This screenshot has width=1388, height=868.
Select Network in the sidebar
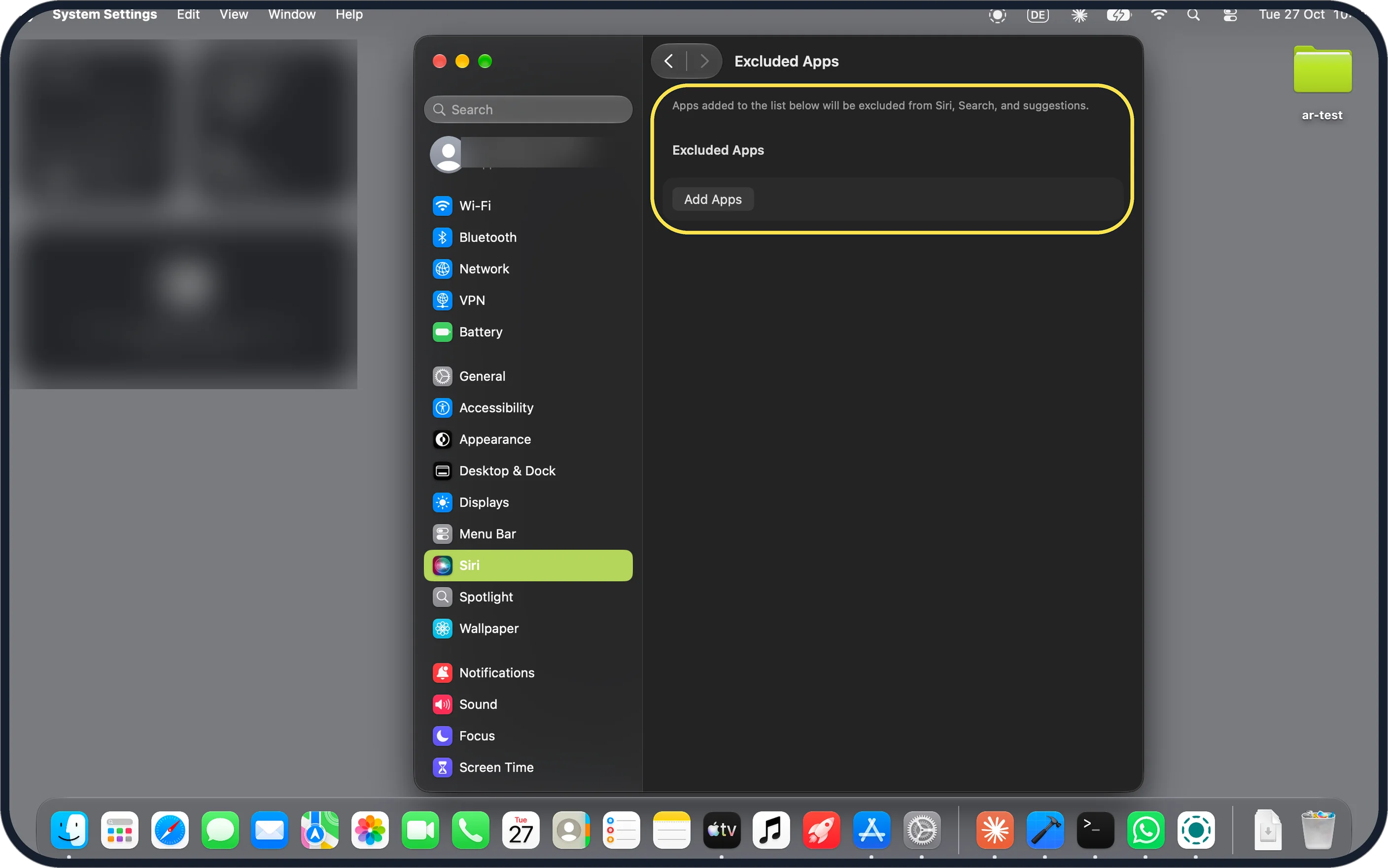point(528,268)
